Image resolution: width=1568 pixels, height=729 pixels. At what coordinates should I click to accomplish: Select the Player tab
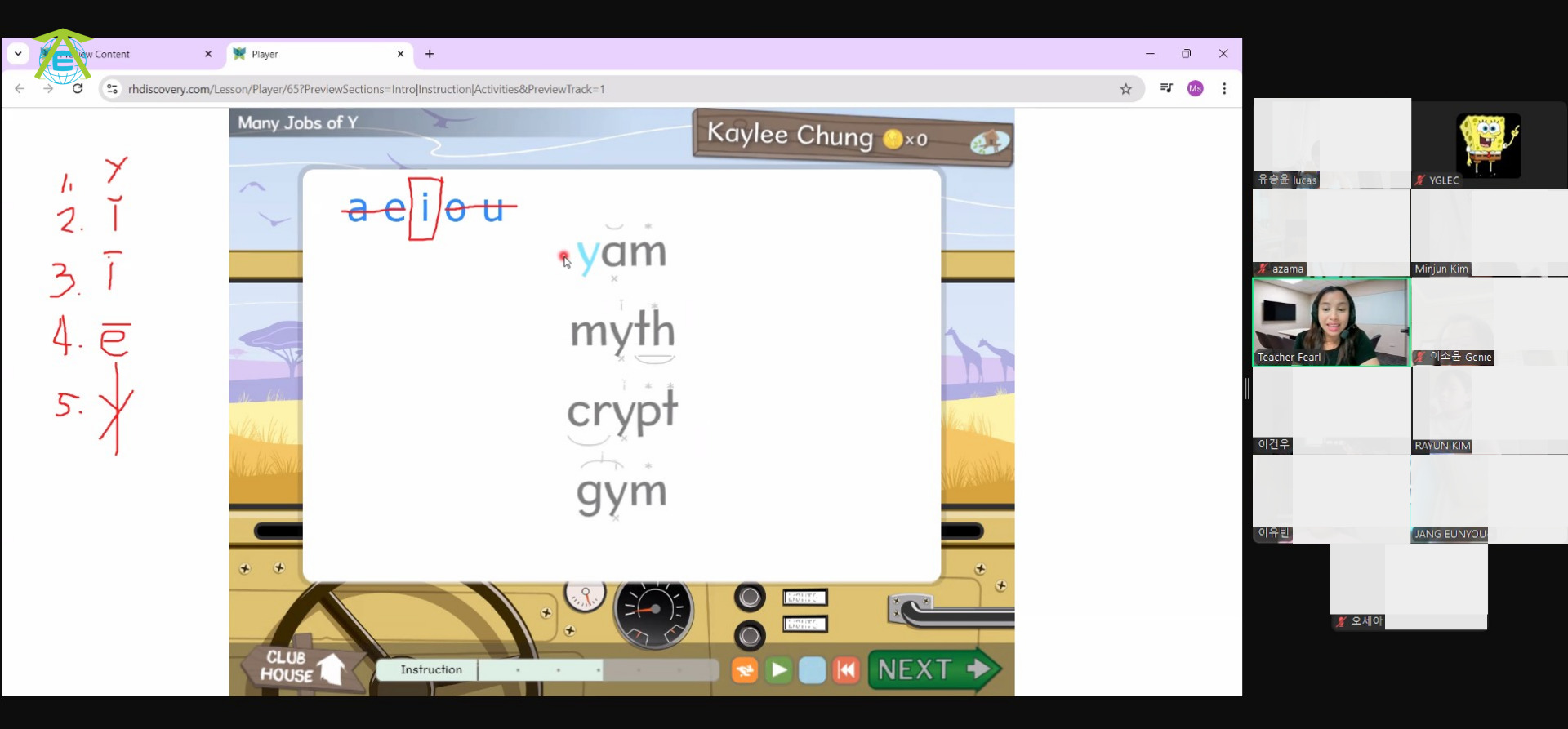click(318, 54)
